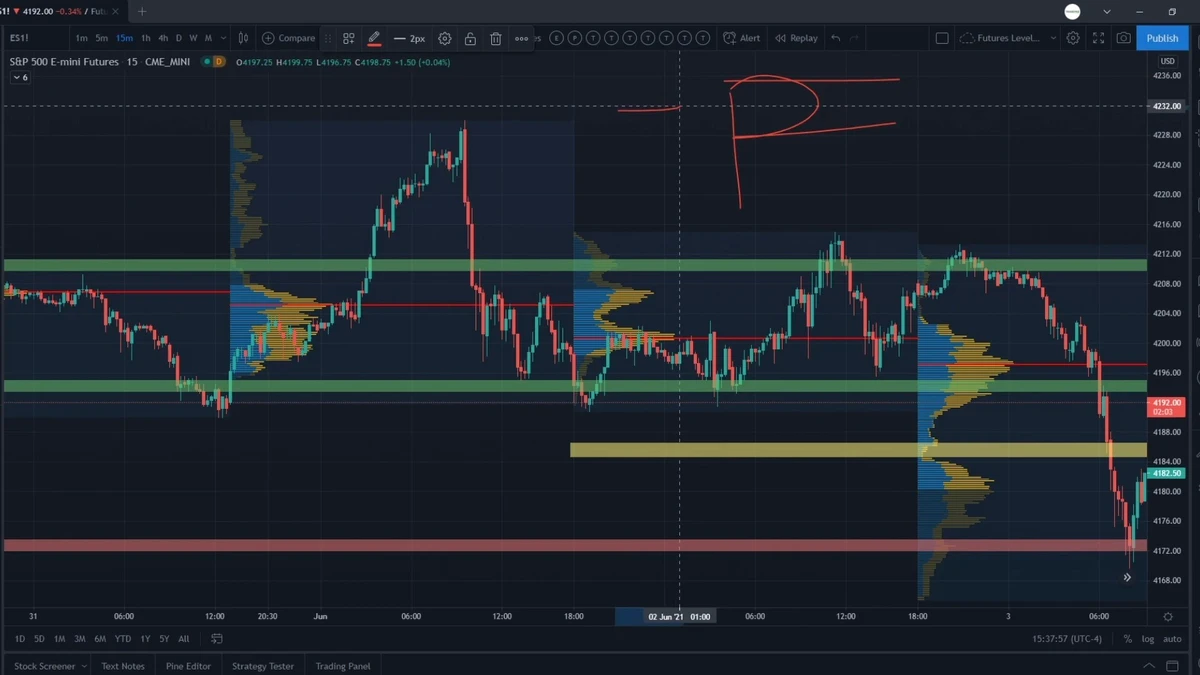
Task: Open the chart settings gear near Publish
Action: (1073, 38)
